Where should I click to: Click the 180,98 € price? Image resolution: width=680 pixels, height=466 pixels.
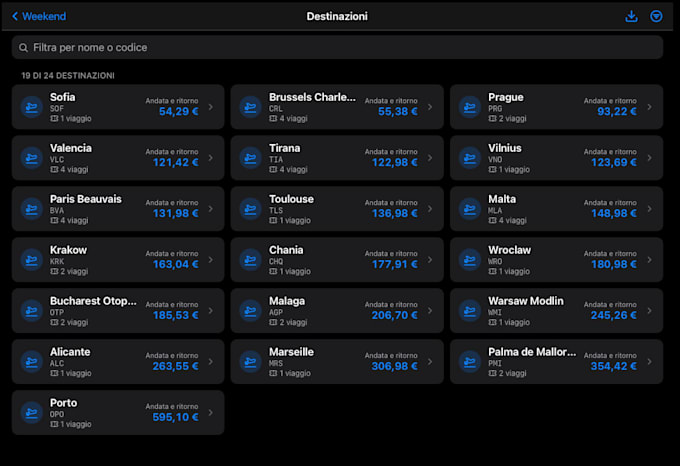(x=614, y=264)
